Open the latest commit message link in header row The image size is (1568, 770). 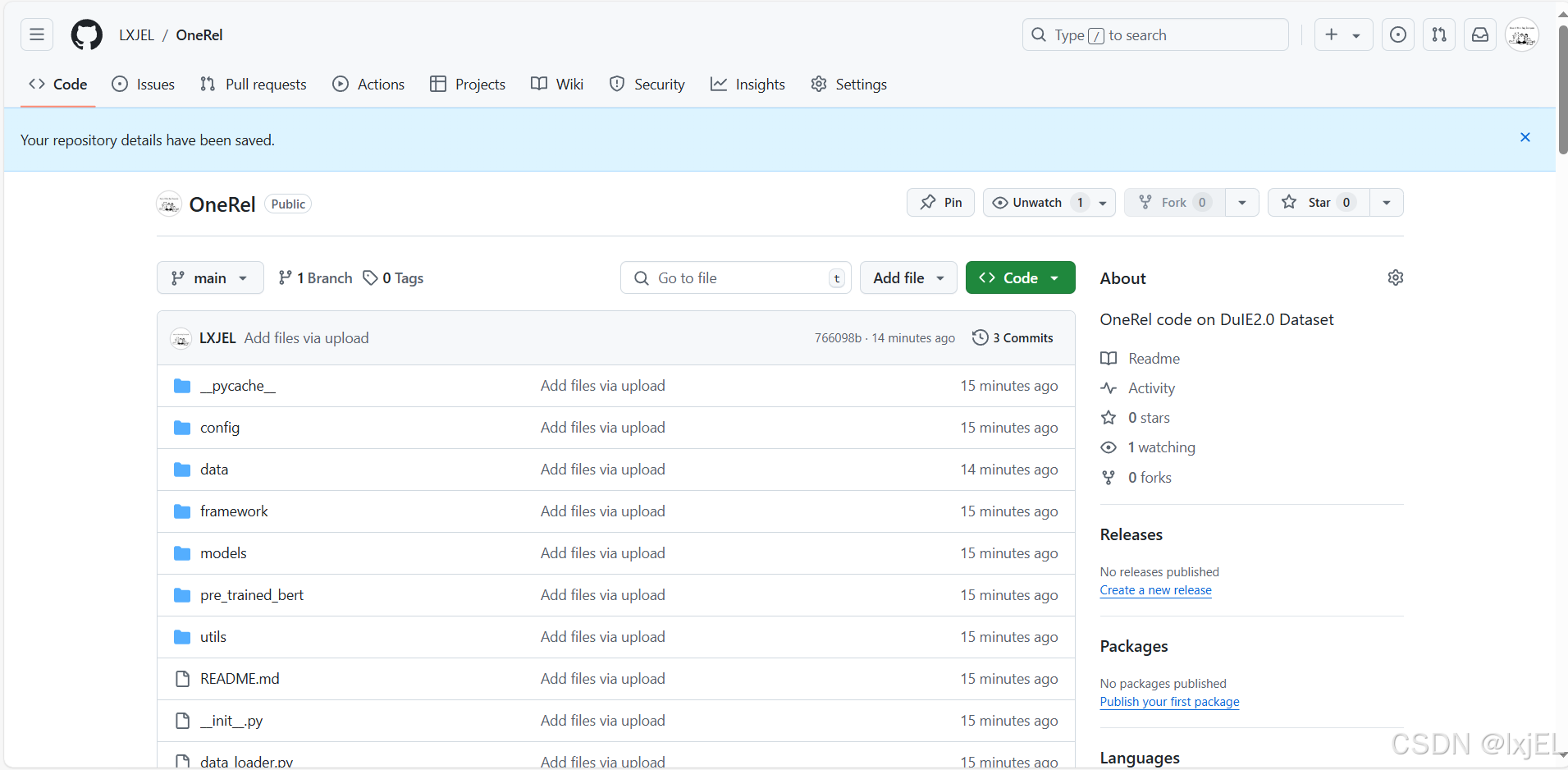pyautogui.click(x=306, y=338)
